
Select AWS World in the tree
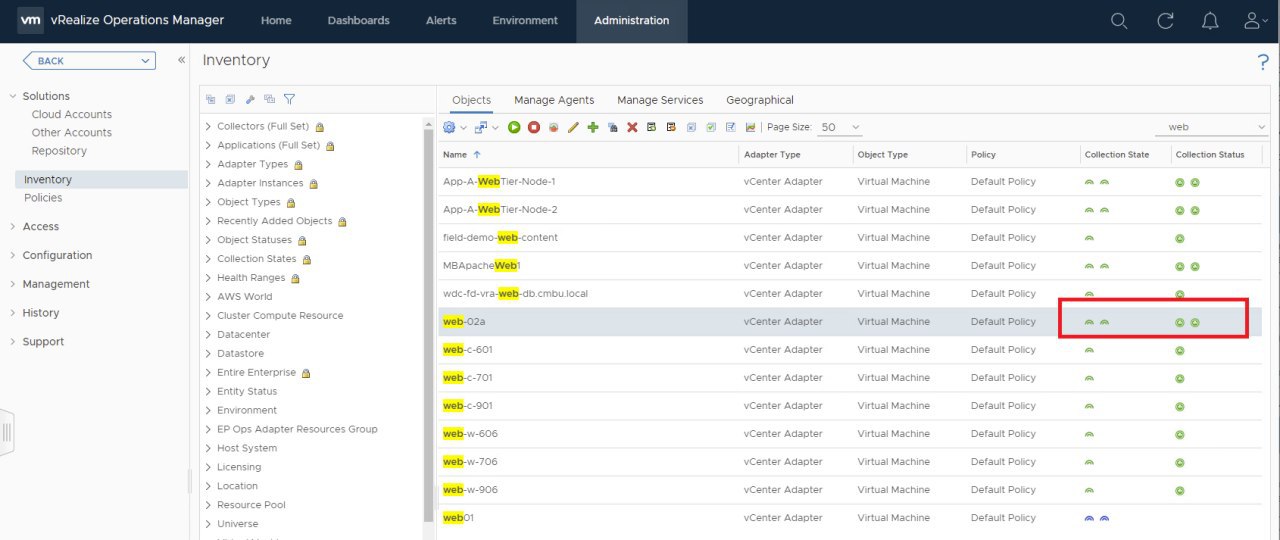[244, 297]
